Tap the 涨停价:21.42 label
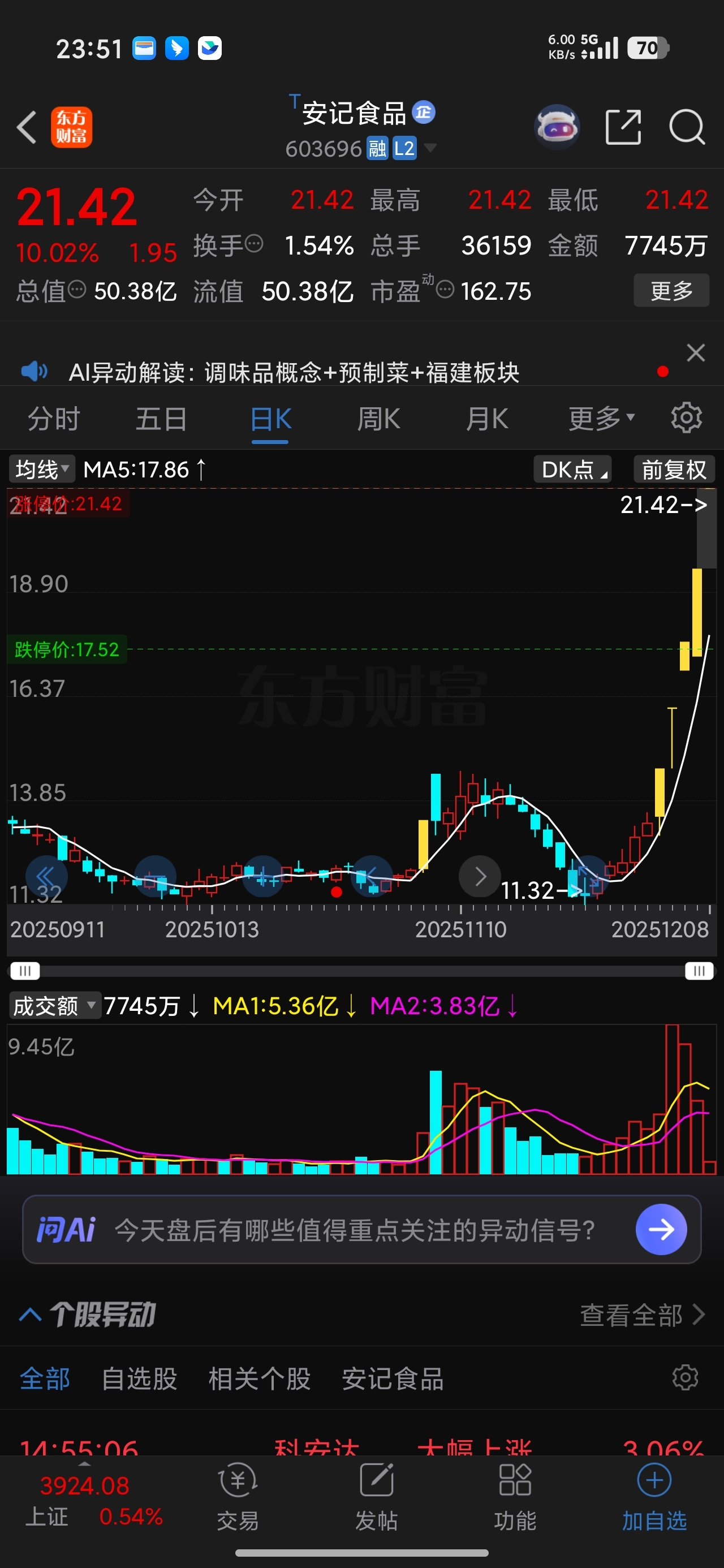 [x=69, y=504]
